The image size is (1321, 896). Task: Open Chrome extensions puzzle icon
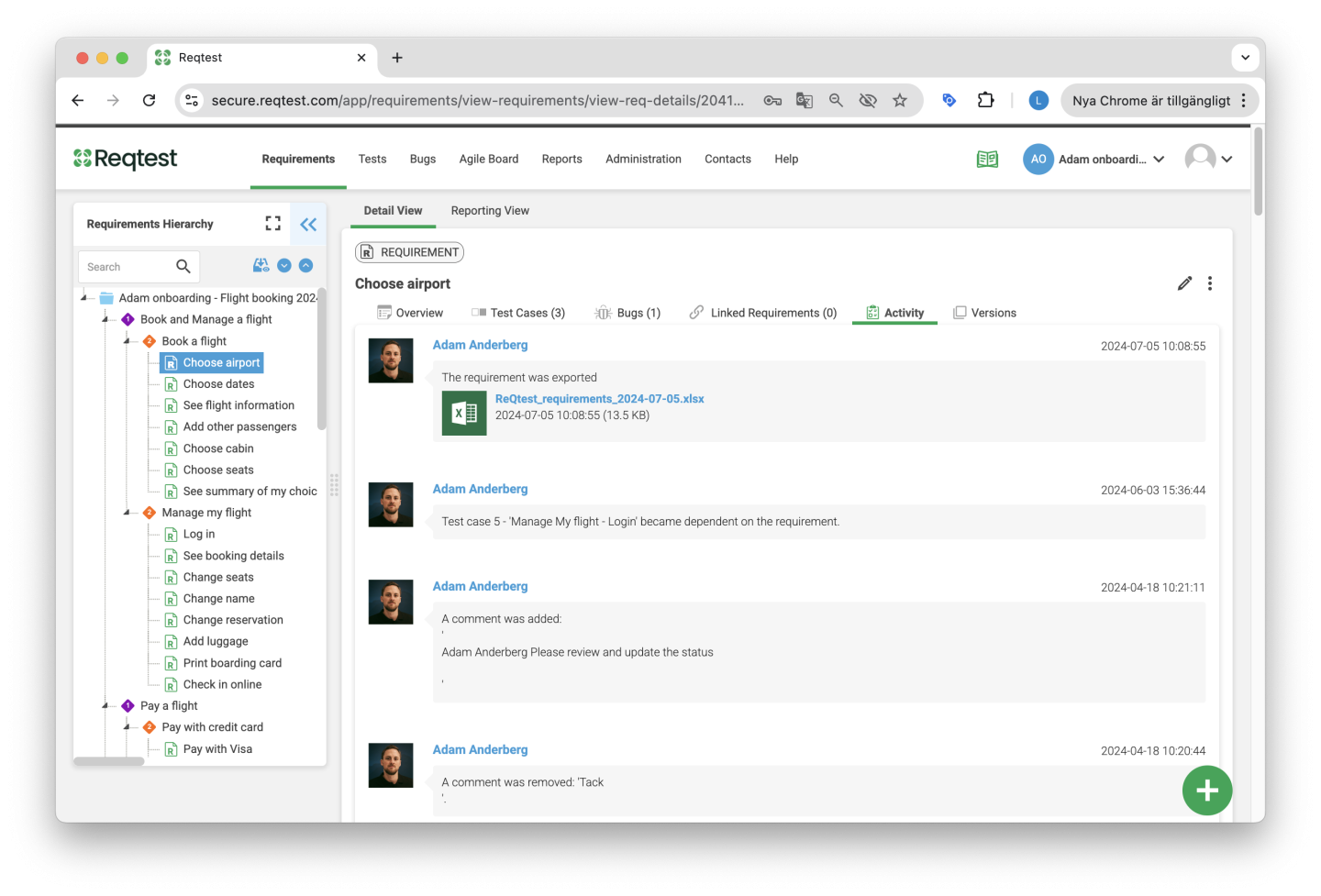986,100
